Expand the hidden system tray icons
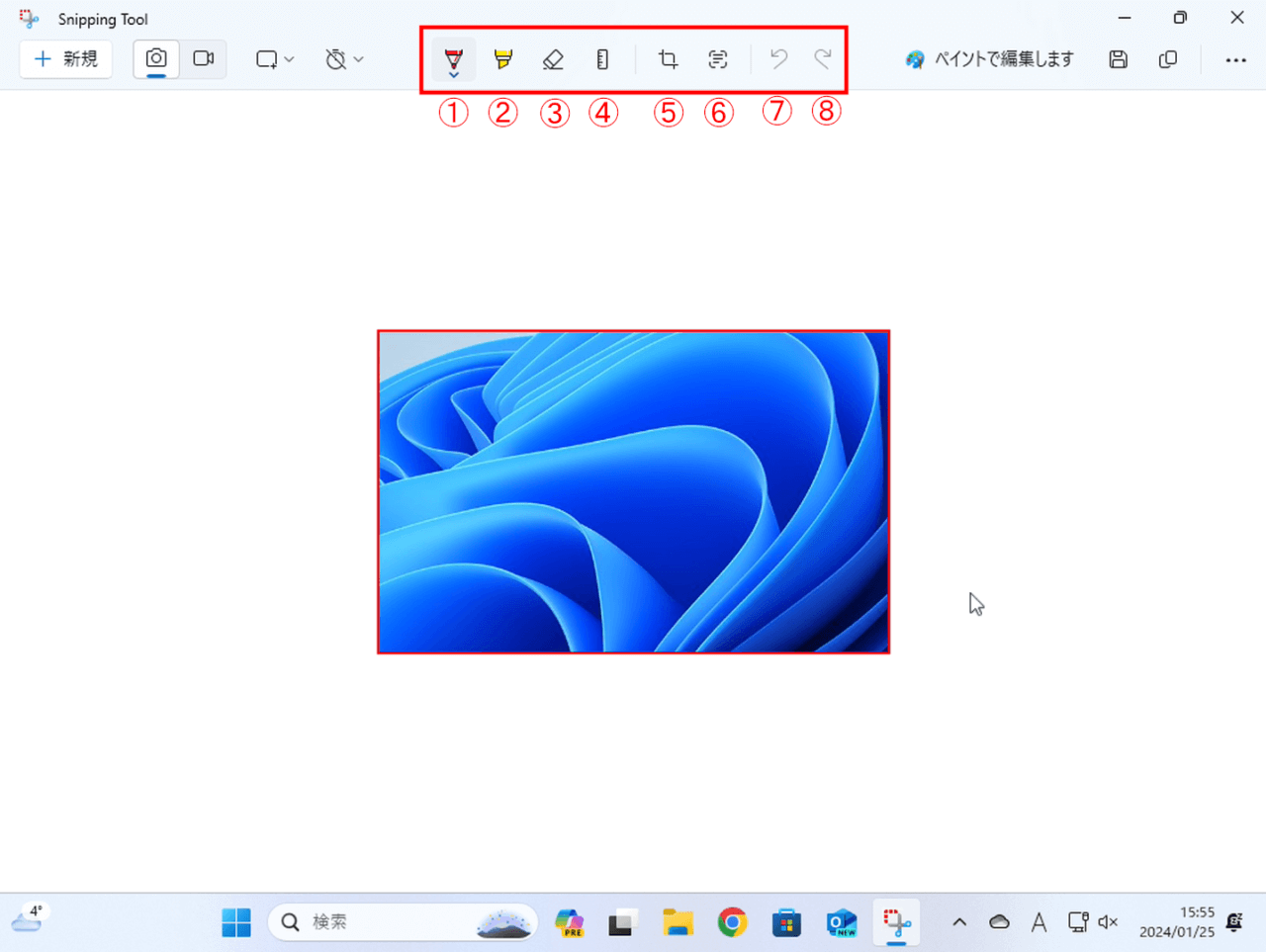Screen dimensions: 1266x952 click(x=959, y=922)
